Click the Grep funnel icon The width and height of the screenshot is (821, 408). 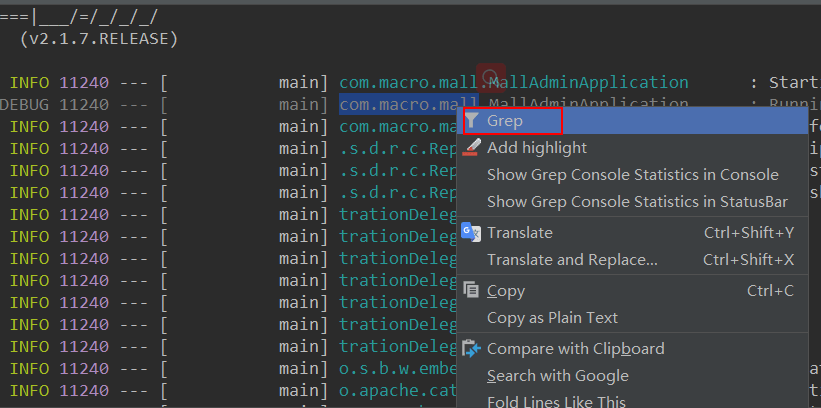(x=472, y=121)
